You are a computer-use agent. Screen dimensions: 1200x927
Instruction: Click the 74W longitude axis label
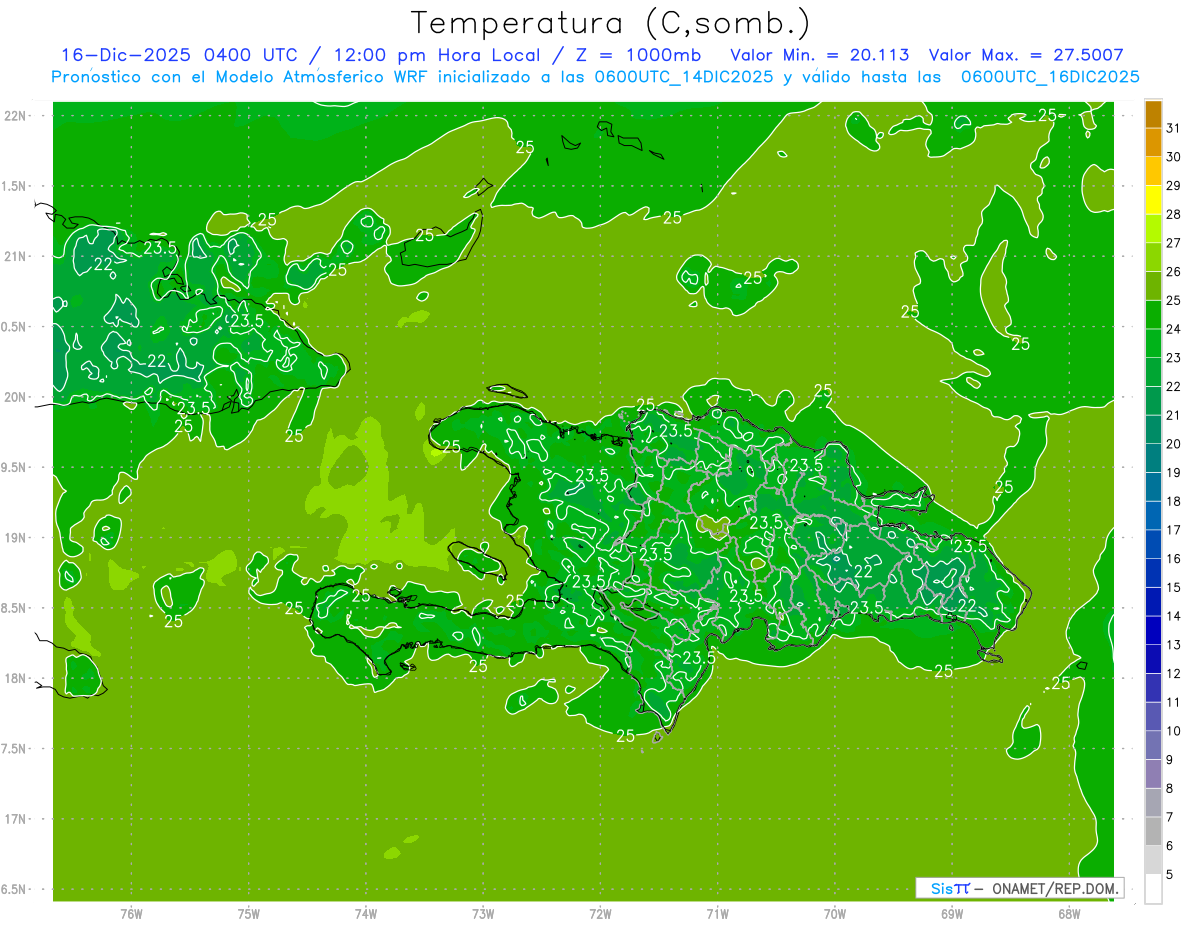[x=366, y=914]
